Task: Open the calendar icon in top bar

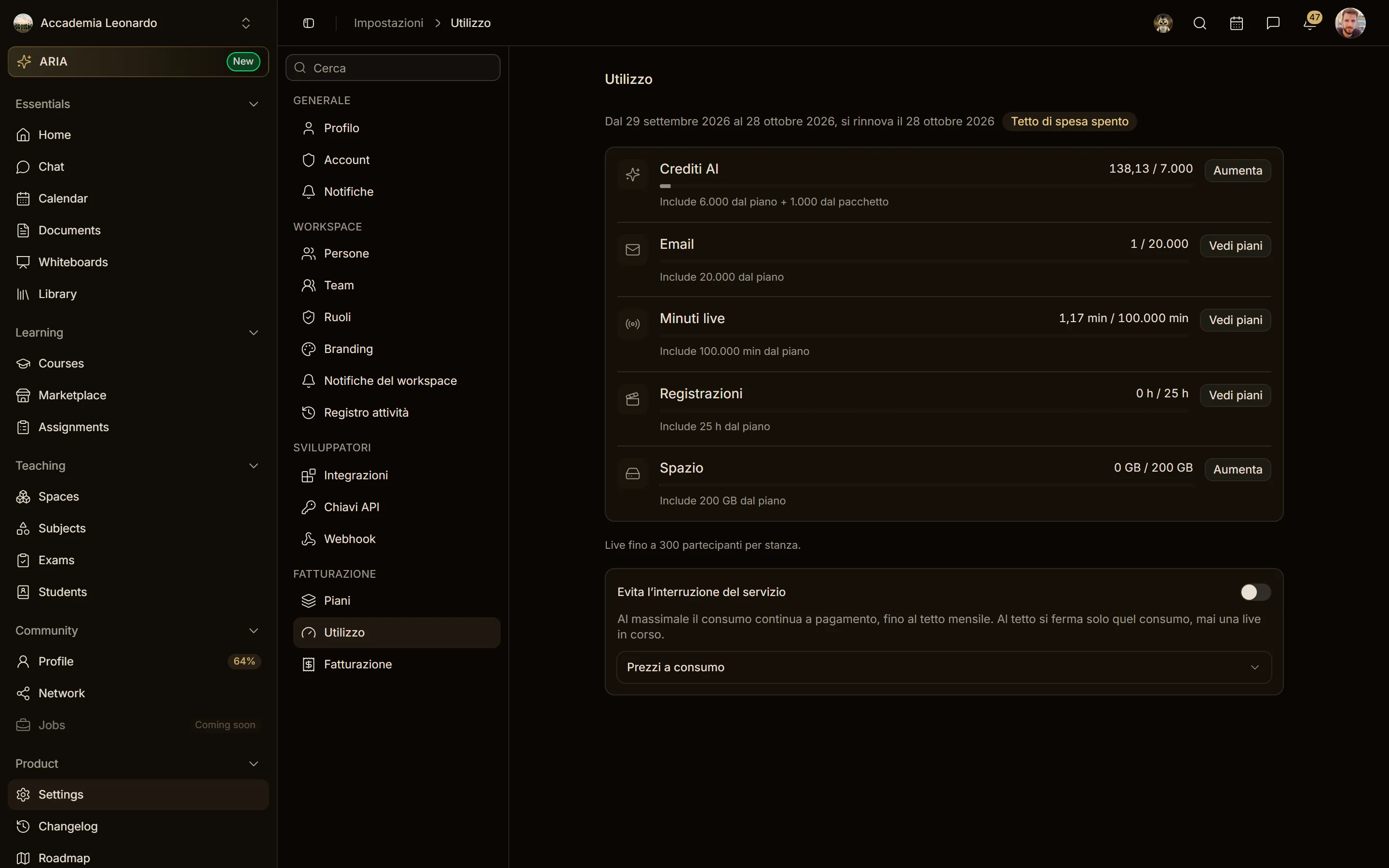Action: click(1236, 23)
